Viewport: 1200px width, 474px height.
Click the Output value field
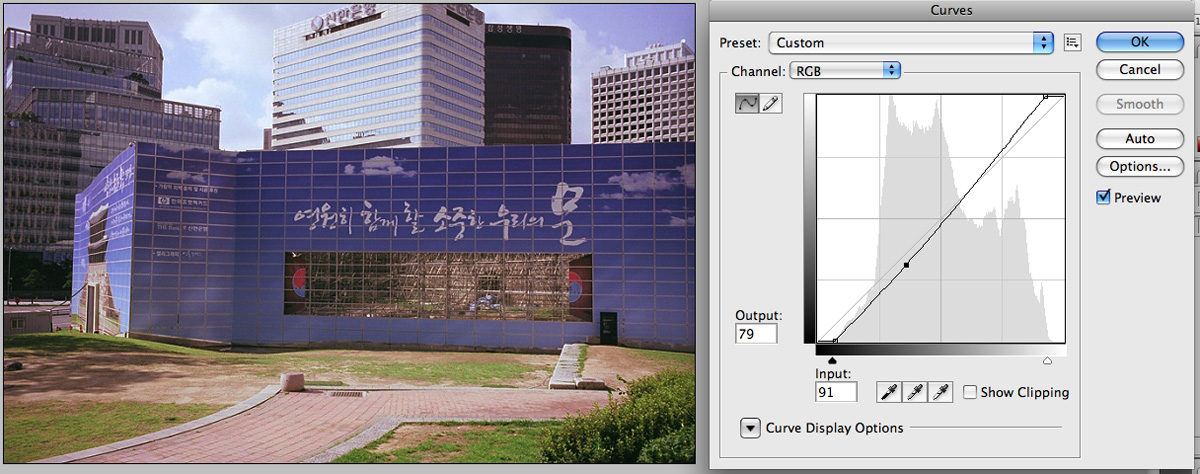coord(756,334)
